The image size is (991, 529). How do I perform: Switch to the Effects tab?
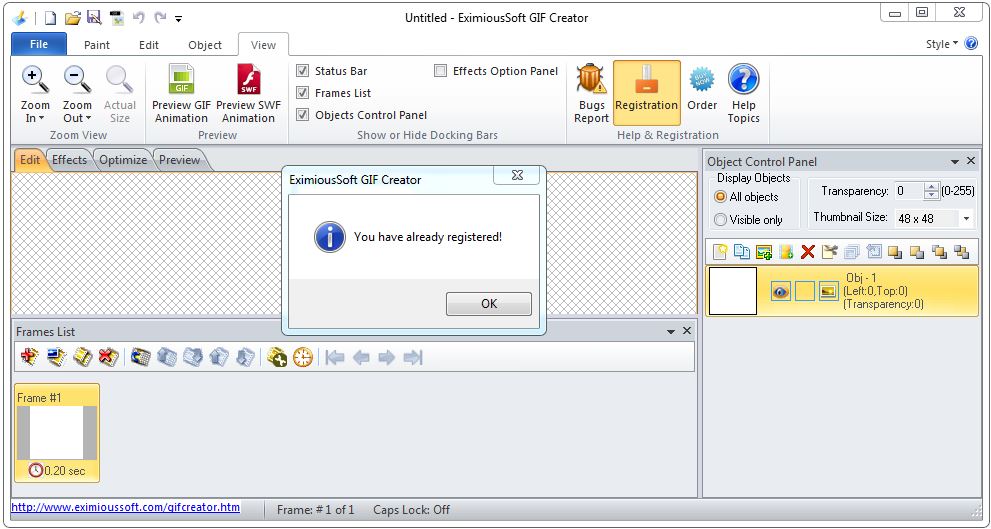click(70, 160)
